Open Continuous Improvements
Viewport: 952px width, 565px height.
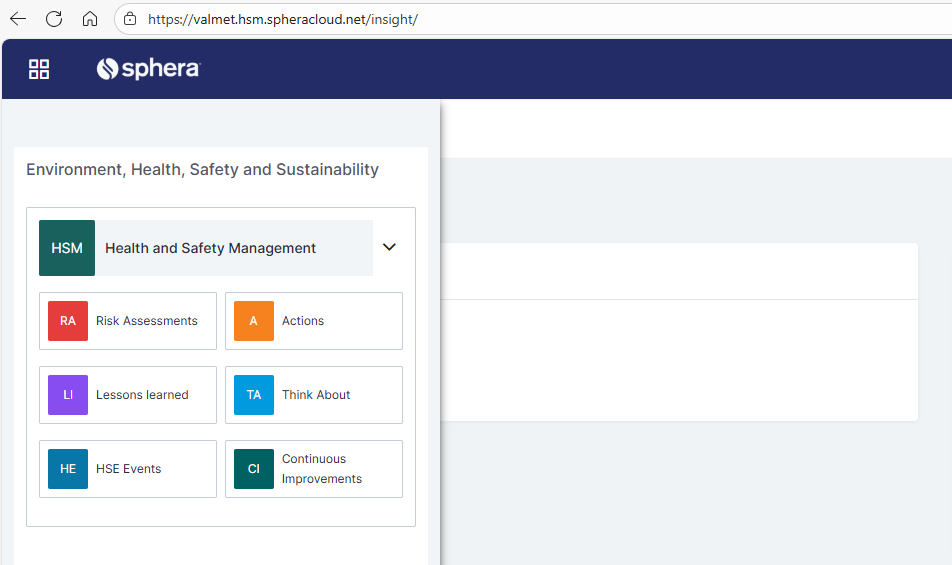coord(322,469)
